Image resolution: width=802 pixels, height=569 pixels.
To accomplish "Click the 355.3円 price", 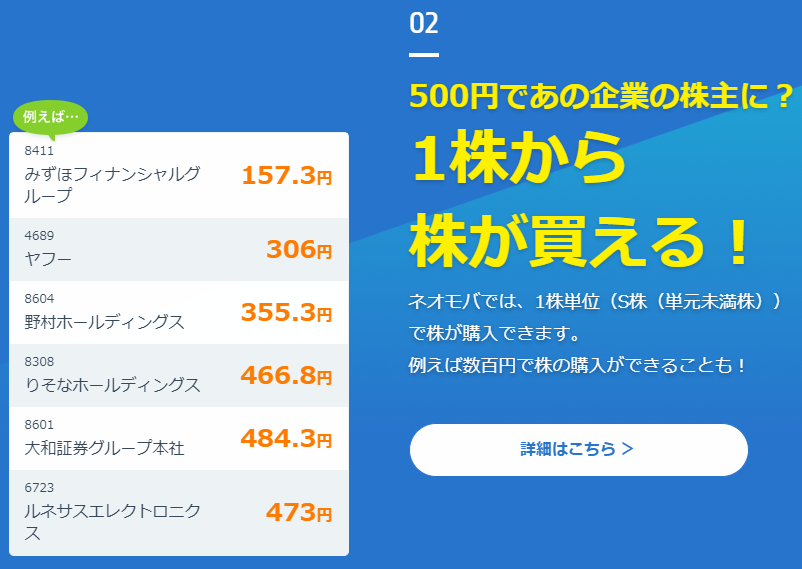I will pyautogui.click(x=286, y=312).
